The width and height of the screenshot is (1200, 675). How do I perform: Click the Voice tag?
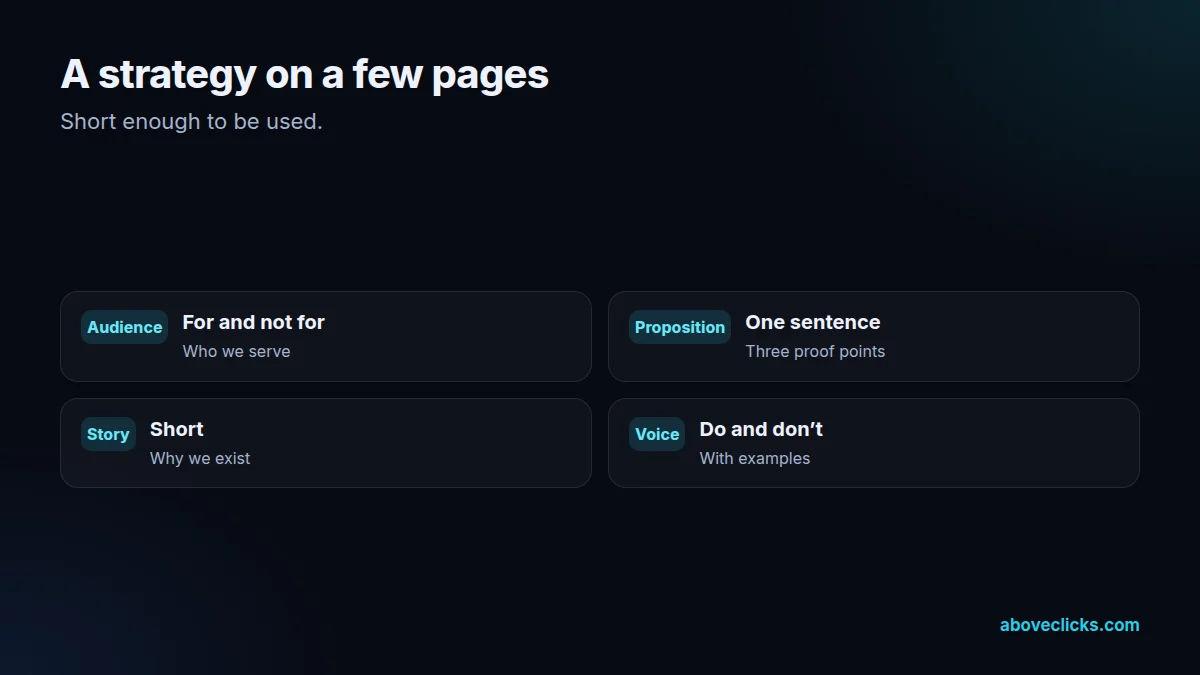pos(657,434)
